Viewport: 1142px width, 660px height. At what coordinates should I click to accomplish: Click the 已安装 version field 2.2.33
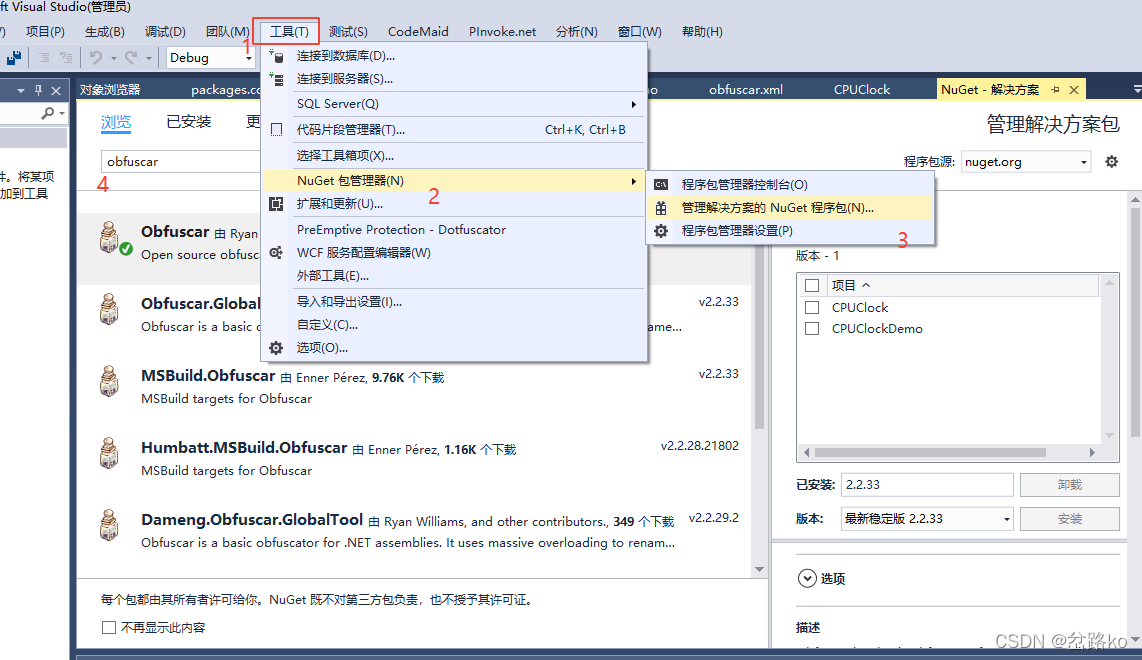(x=927, y=484)
